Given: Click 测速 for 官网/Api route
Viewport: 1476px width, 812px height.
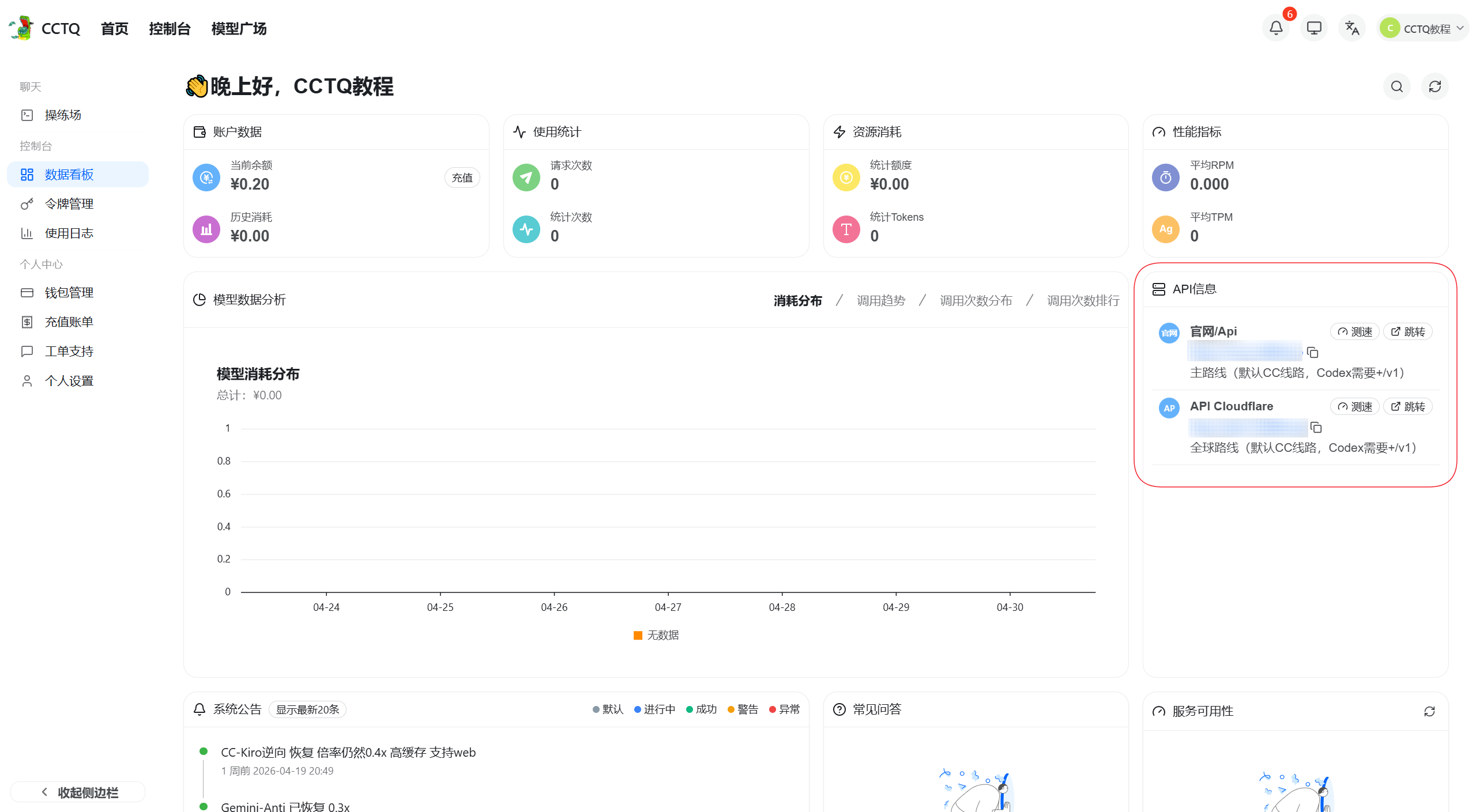Looking at the screenshot, I should pos(1354,331).
